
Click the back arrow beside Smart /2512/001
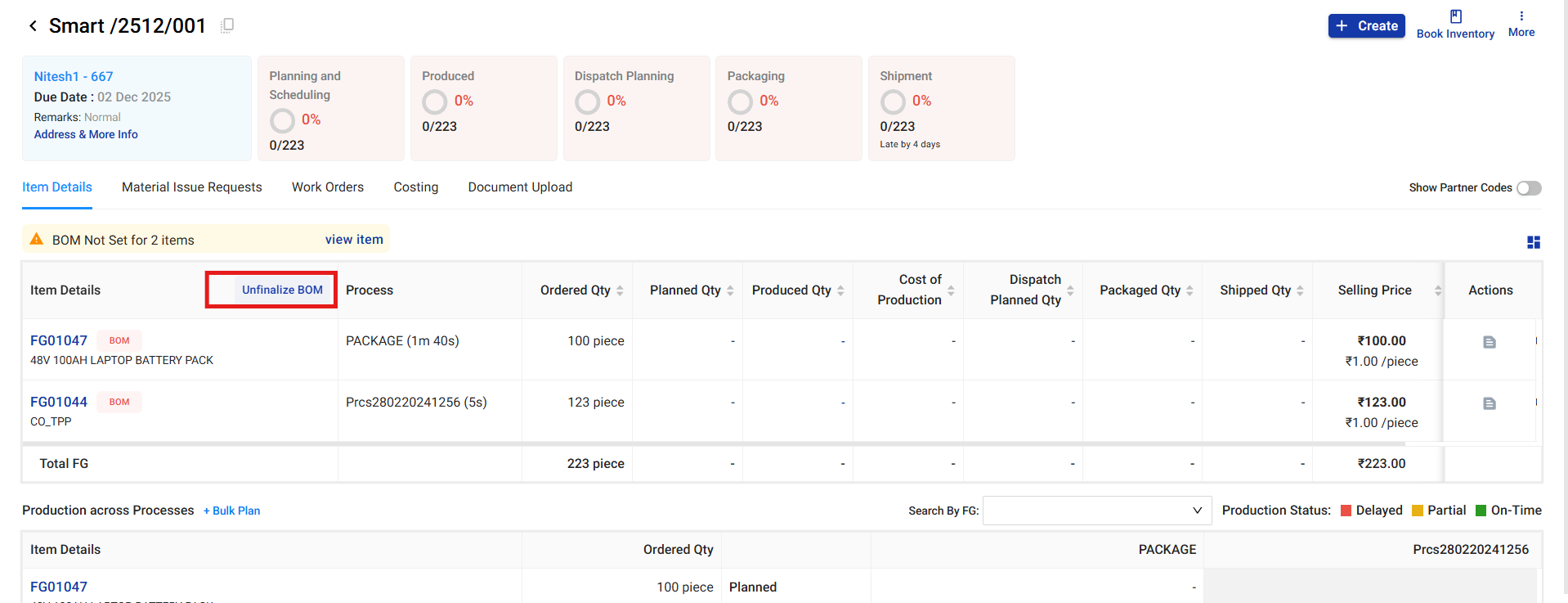click(x=33, y=26)
